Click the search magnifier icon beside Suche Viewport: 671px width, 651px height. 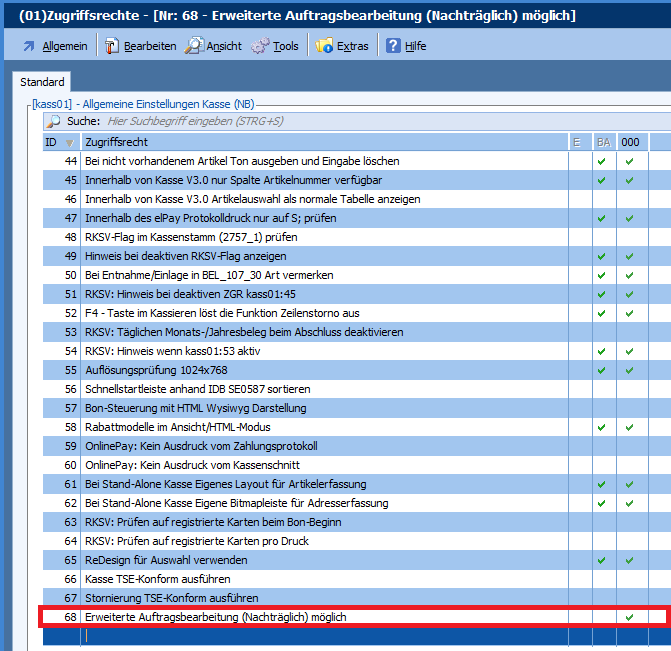pos(54,121)
